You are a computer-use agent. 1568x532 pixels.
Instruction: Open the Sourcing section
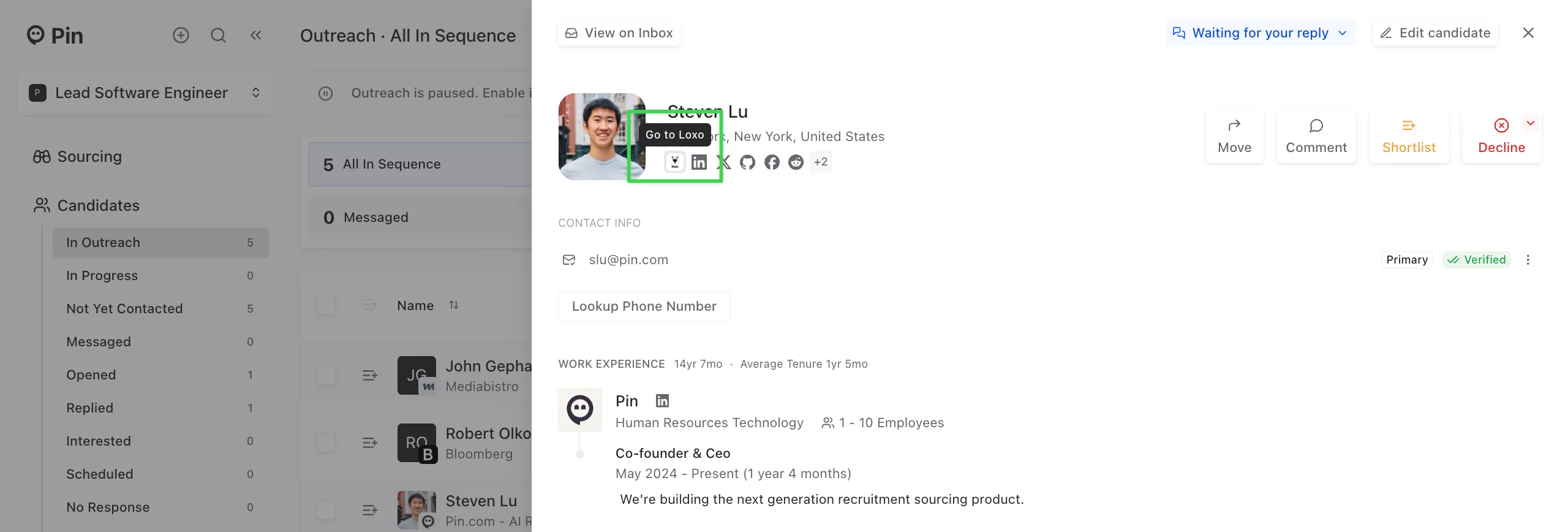[x=77, y=157]
